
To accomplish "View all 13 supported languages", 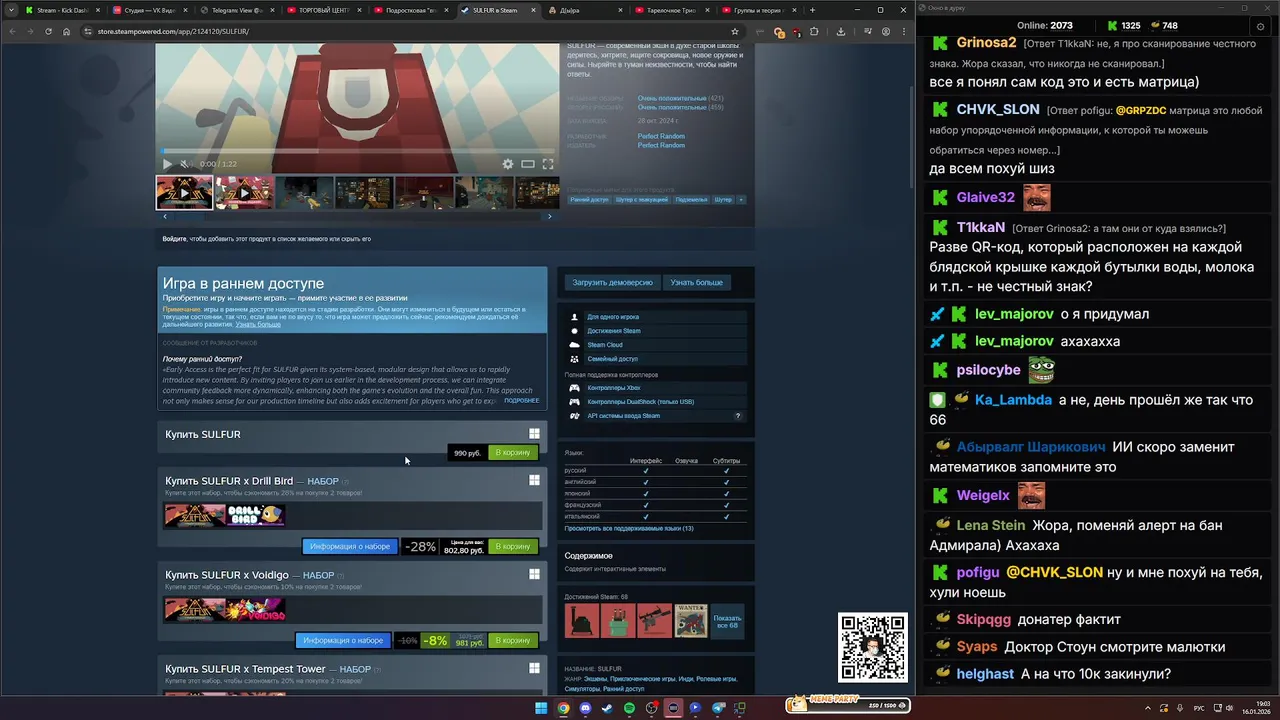I will pyautogui.click(x=629, y=528).
